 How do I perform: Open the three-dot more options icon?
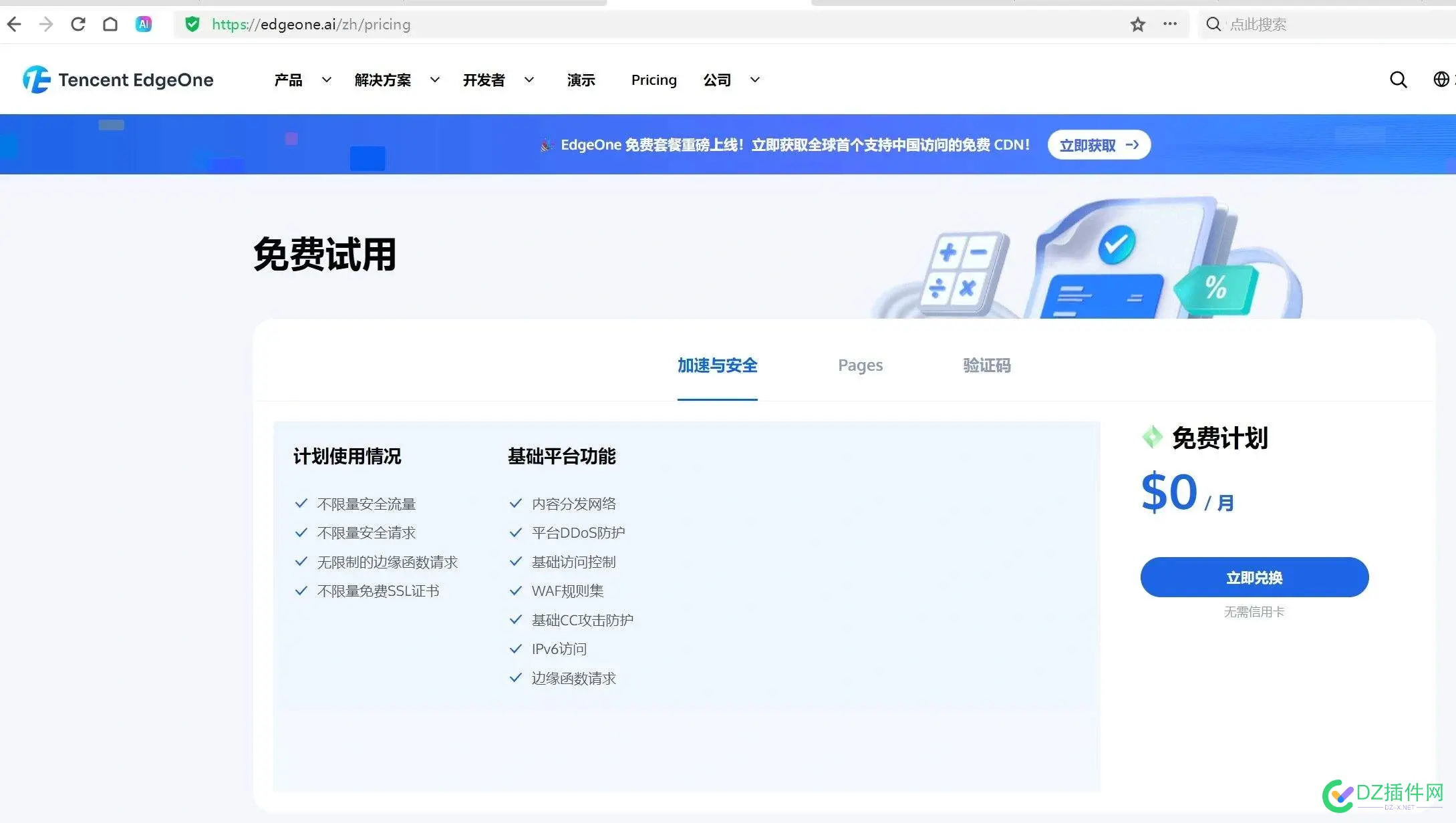[x=1169, y=25]
